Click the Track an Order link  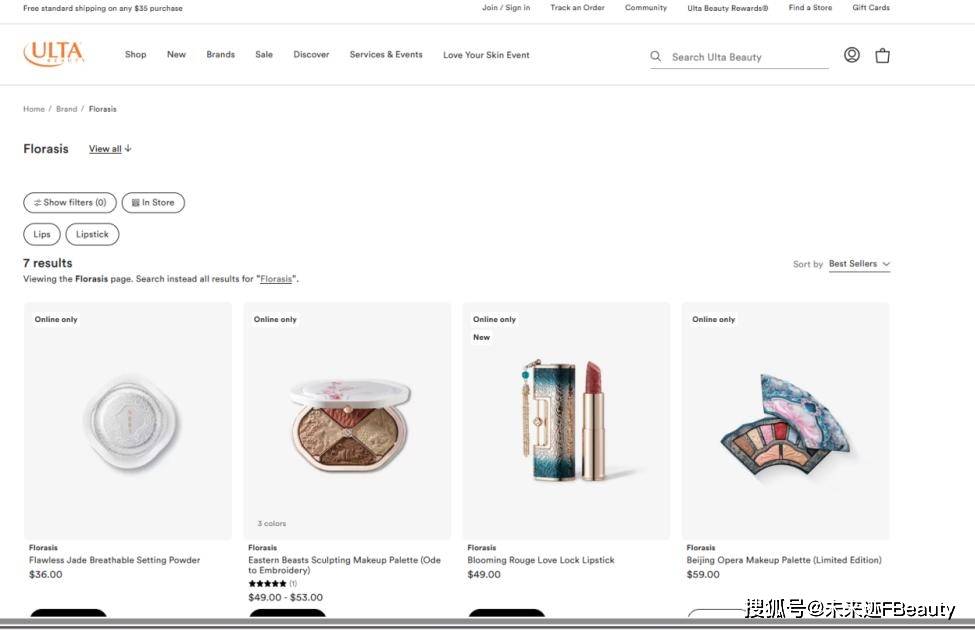pyautogui.click(x=577, y=8)
